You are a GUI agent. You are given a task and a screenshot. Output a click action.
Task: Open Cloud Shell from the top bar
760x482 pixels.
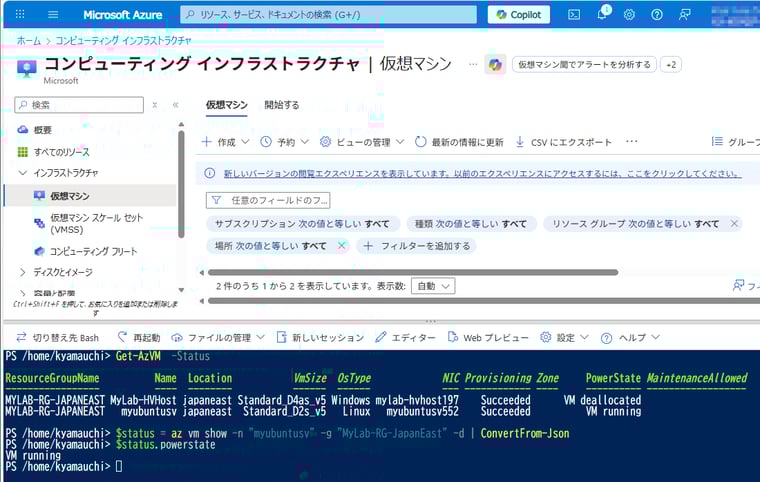coord(574,15)
